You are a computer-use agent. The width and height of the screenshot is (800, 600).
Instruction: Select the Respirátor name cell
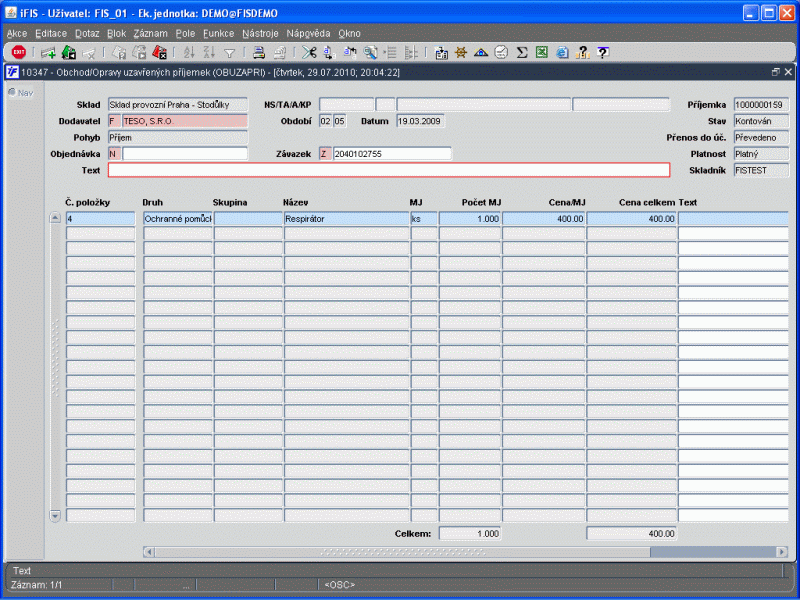(345, 218)
